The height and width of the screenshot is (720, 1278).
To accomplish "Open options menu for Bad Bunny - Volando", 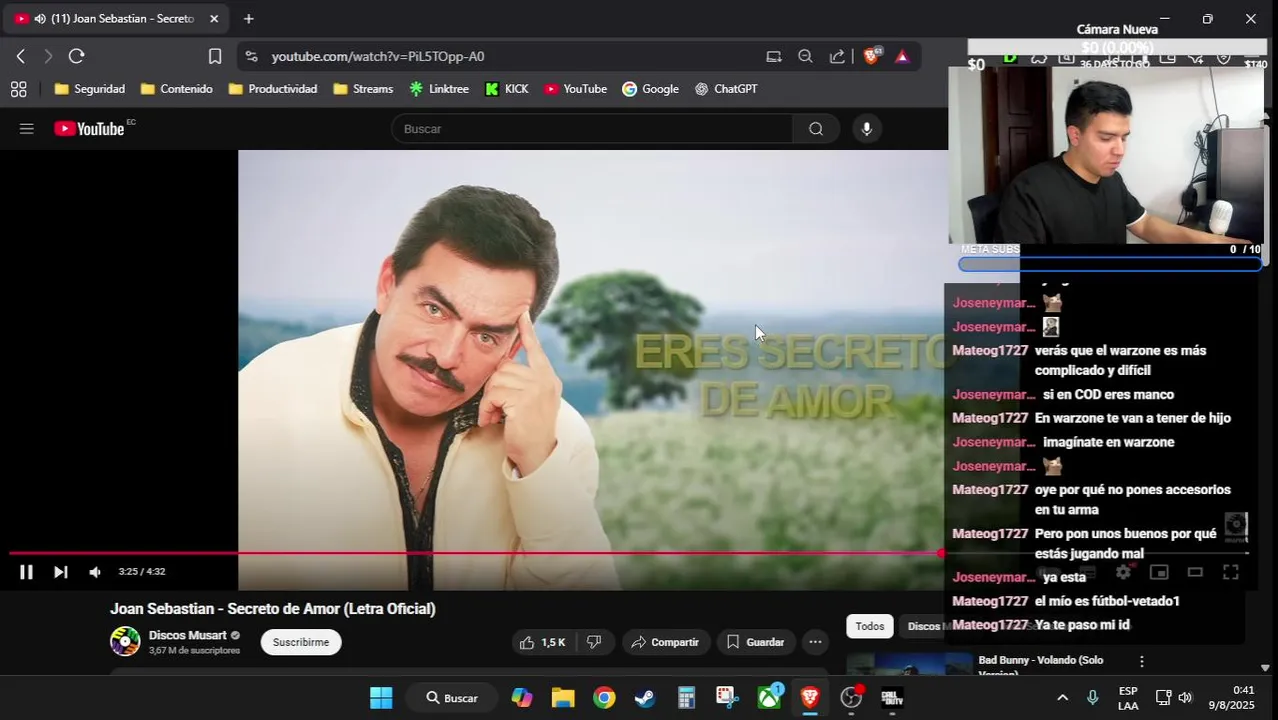I will 1141,661.
